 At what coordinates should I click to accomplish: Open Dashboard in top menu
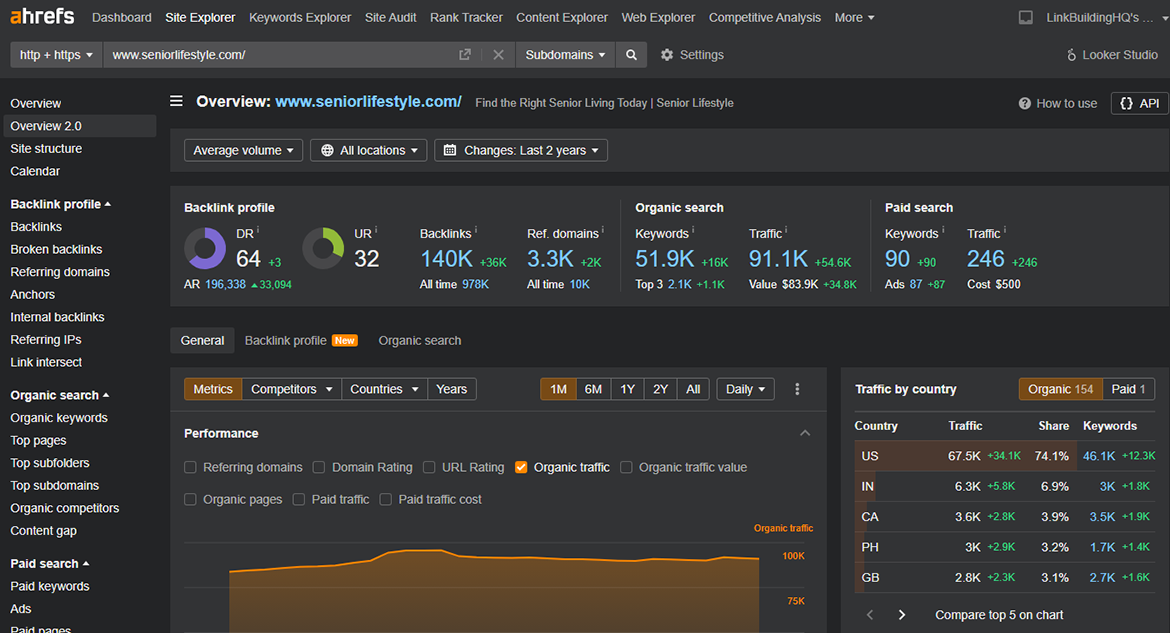pyautogui.click(x=122, y=17)
